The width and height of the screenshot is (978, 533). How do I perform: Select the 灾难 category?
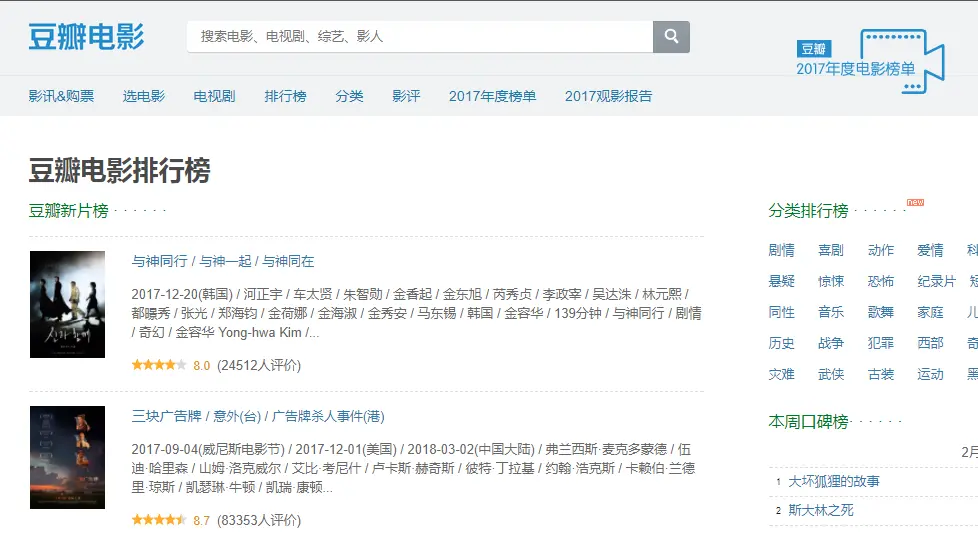coord(782,374)
